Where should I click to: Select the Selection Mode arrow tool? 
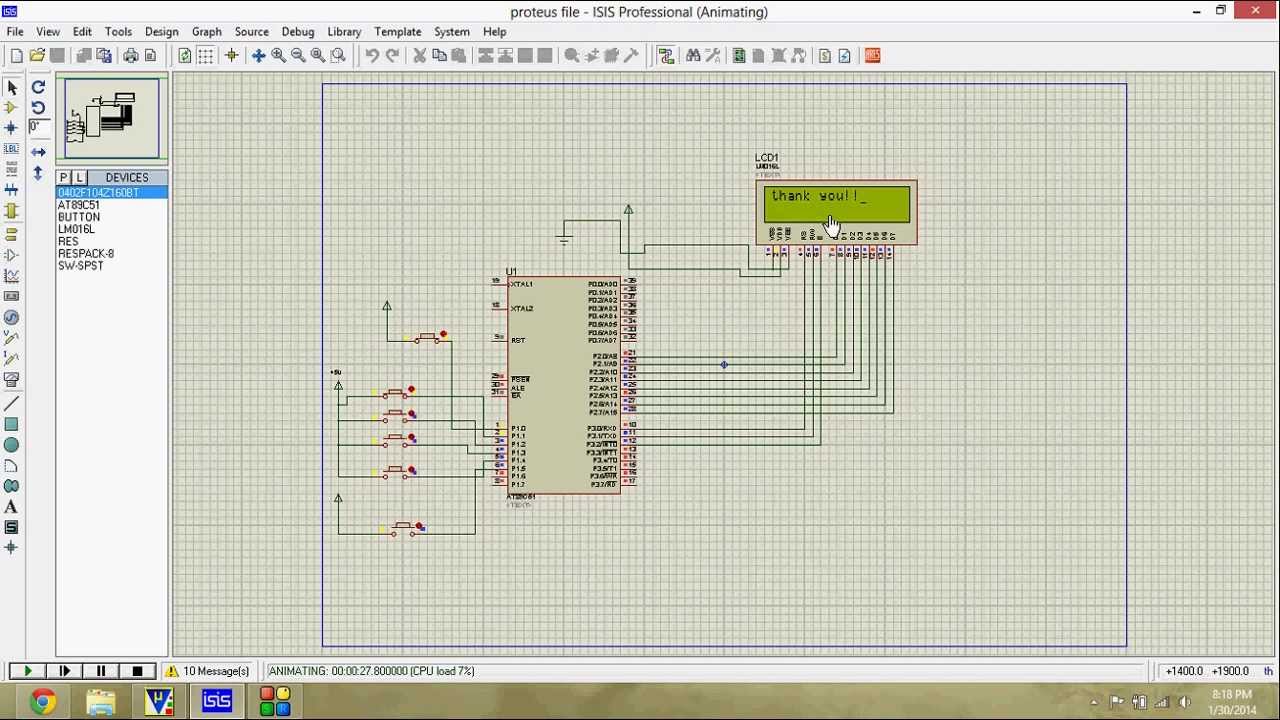[x=11, y=87]
